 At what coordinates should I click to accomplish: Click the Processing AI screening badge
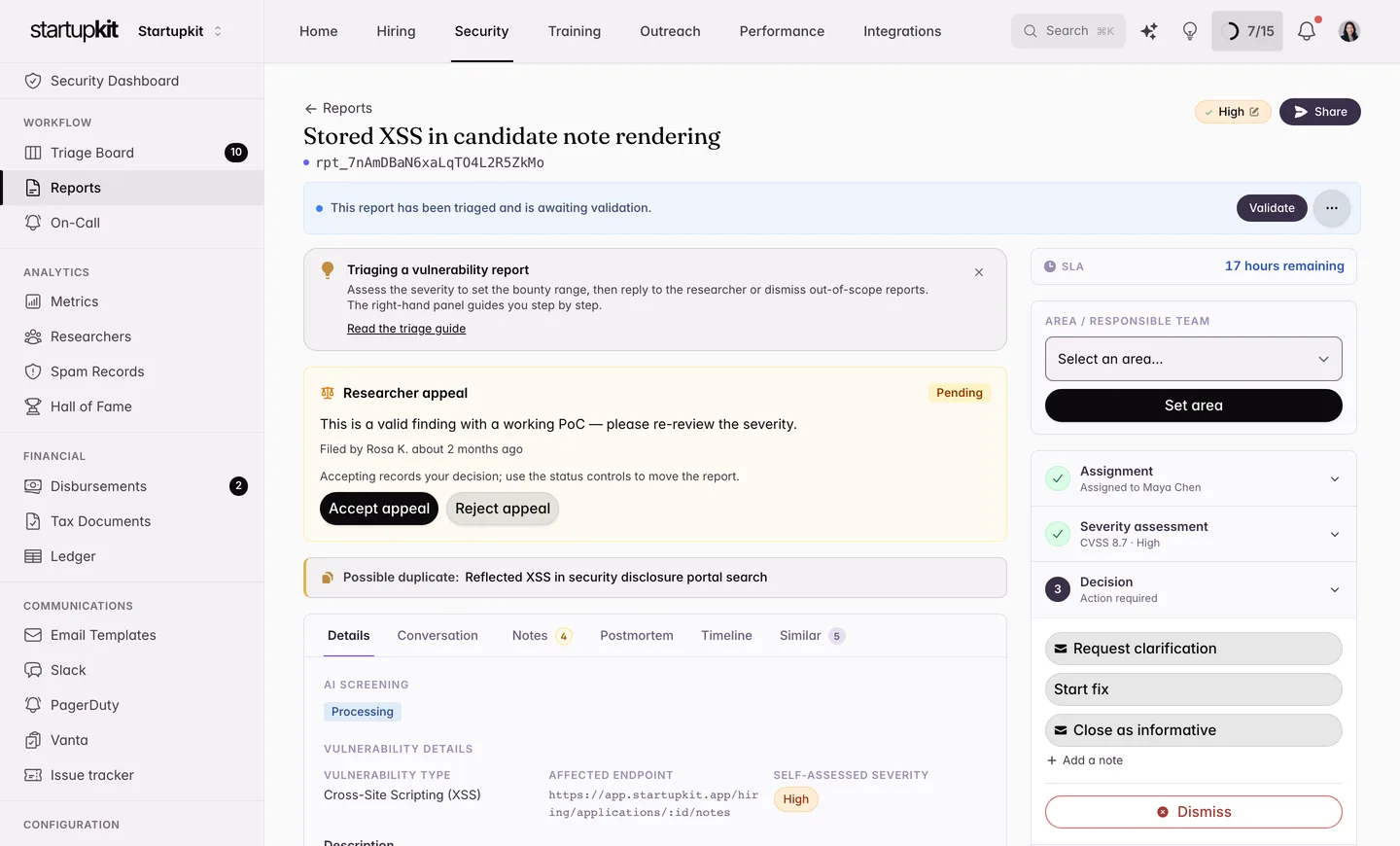point(363,712)
